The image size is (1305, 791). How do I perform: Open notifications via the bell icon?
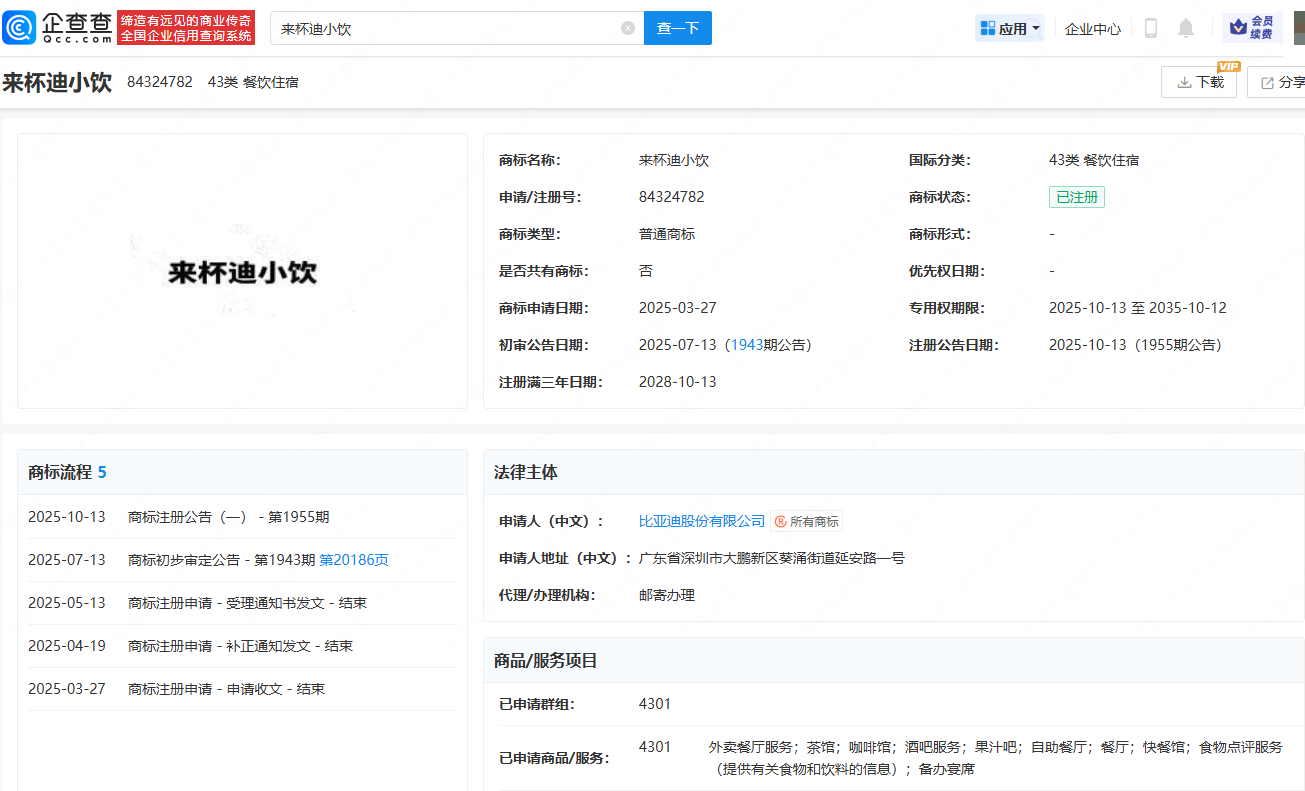(x=1186, y=28)
